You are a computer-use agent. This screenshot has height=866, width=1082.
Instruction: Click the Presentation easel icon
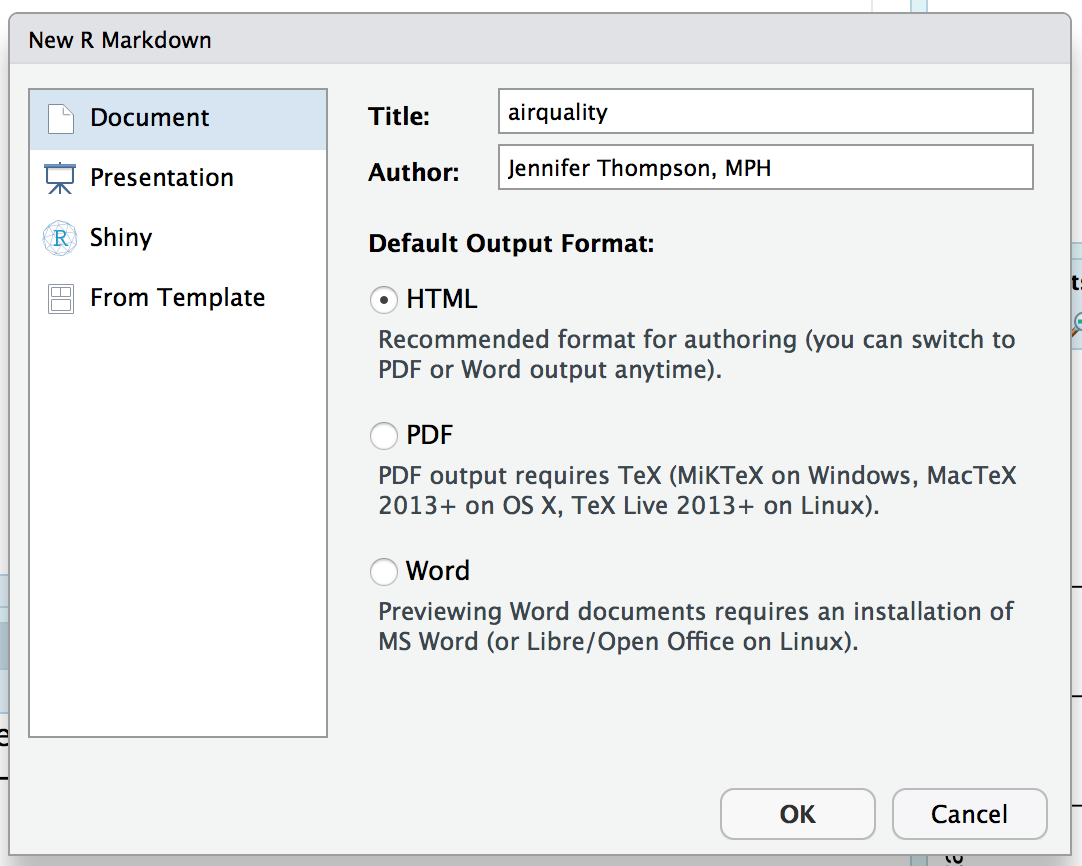pyautogui.click(x=60, y=178)
